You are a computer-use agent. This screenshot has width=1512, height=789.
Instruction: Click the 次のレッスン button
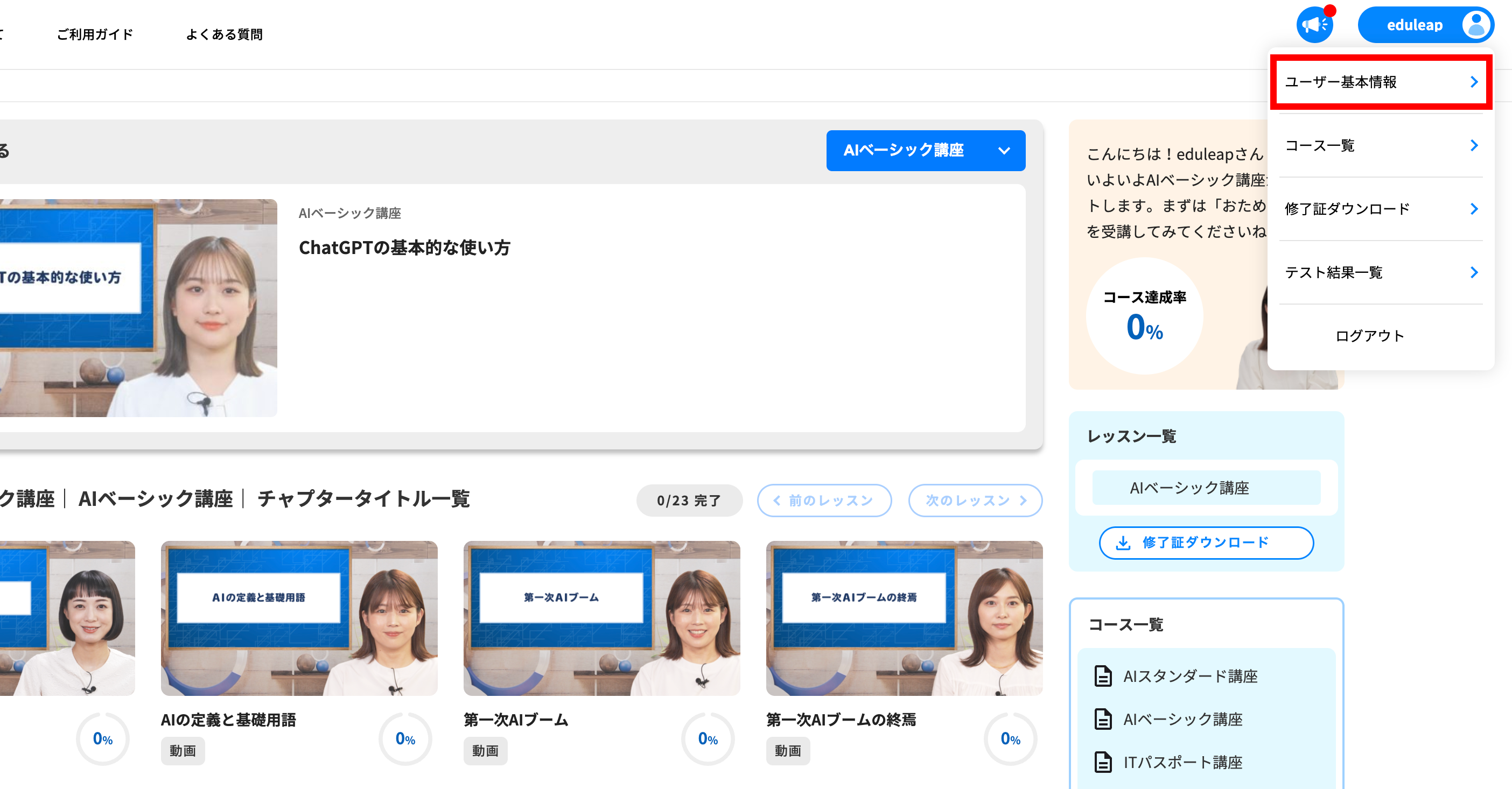tap(975, 501)
